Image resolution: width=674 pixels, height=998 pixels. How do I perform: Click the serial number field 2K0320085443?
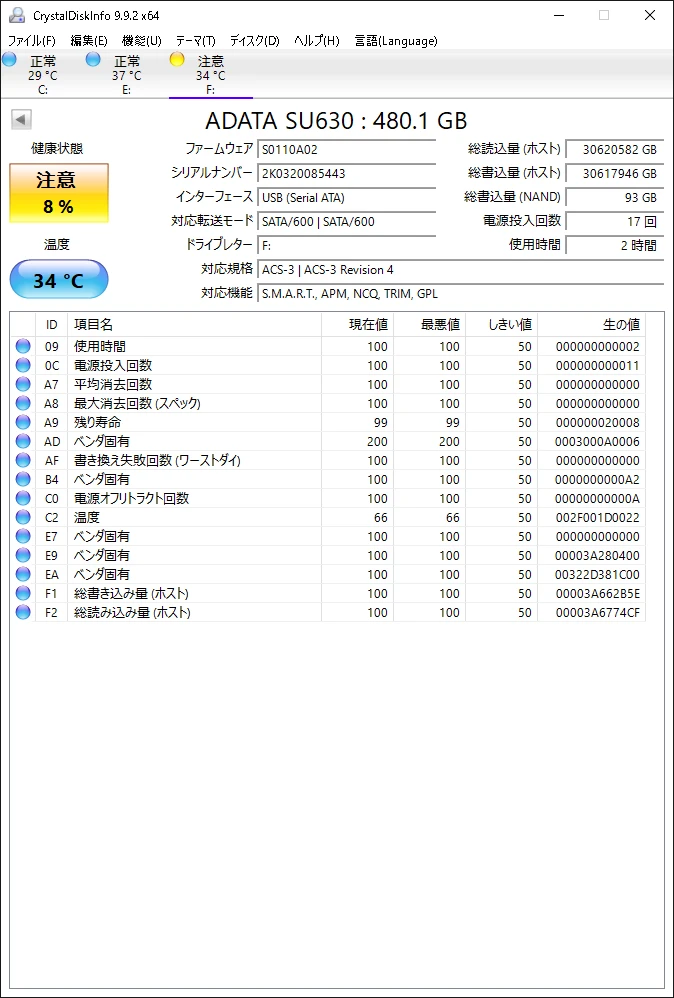point(346,174)
